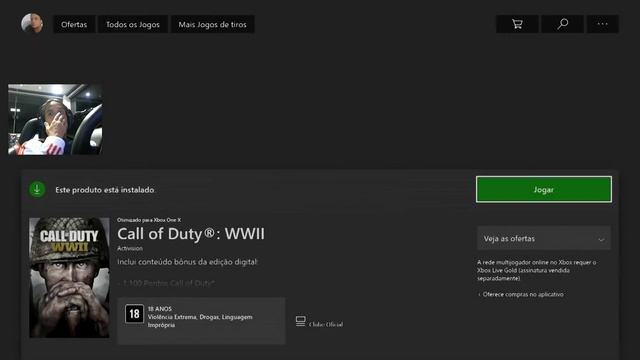
Task: Open the Ofertas tab
Action: pyautogui.click(x=74, y=24)
